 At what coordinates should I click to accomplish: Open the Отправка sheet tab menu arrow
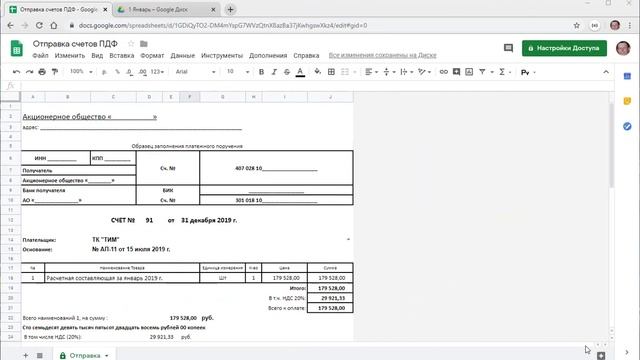pos(107,356)
